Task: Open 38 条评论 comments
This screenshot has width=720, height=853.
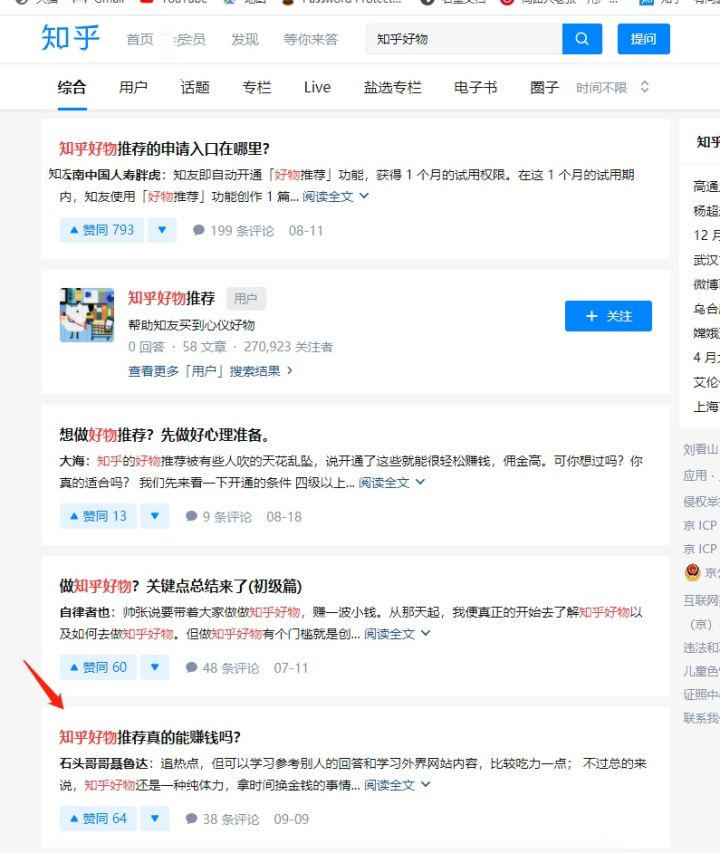Action: click(x=222, y=819)
